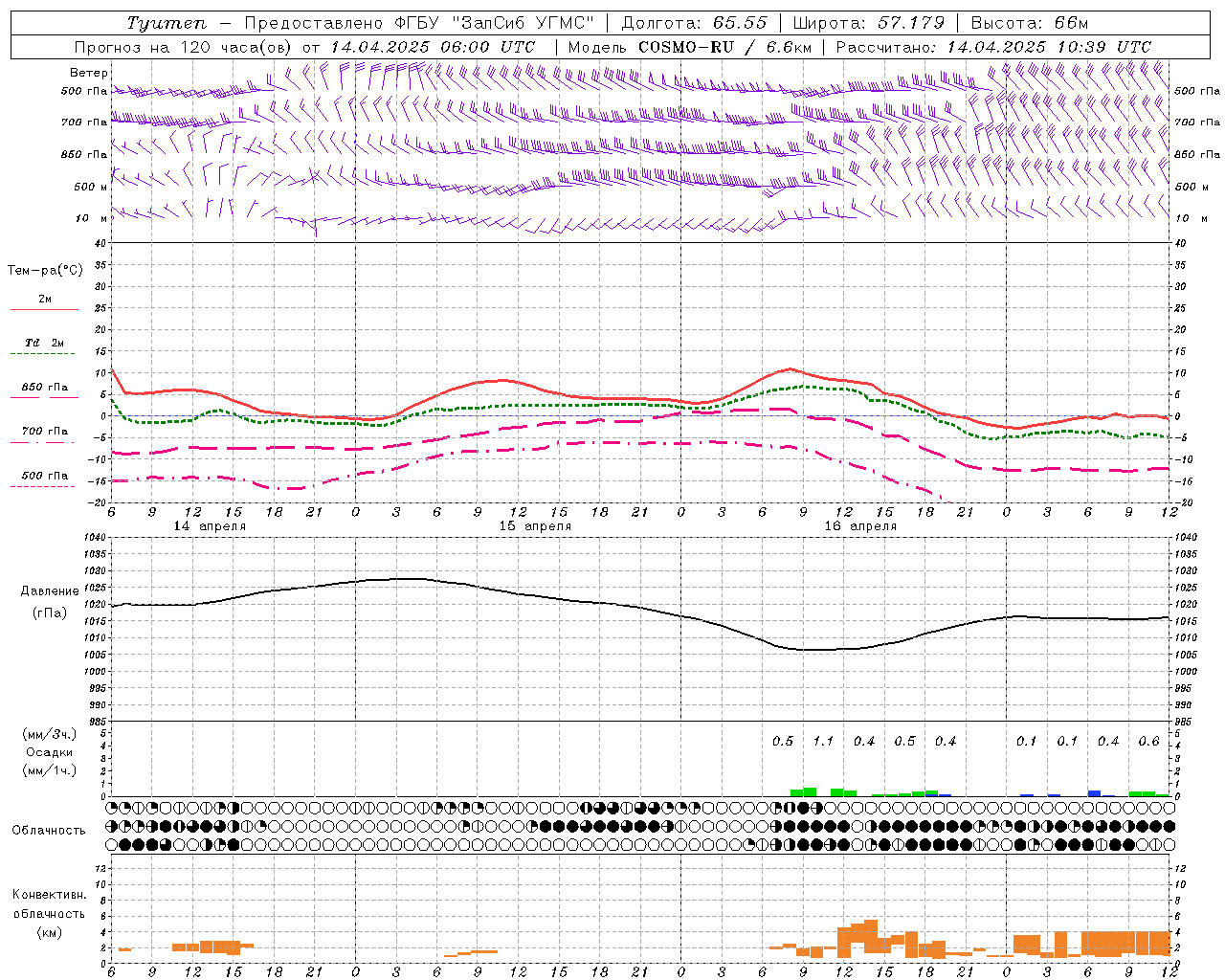Viewport: 1225px width, 980px height.
Task: Click the red 2м legend line sample
Action: pos(44,310)
